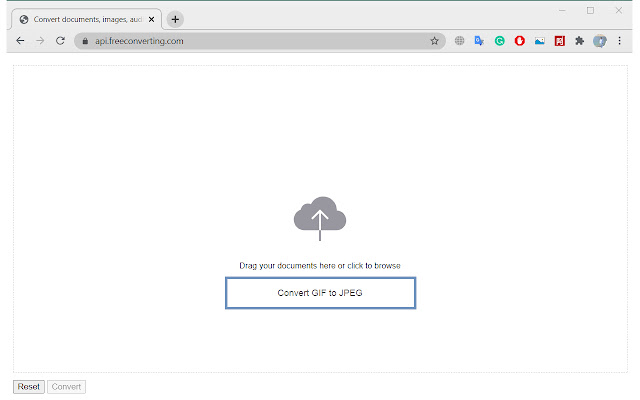Open the gray globe extension icon
The width and height of the screenshot is (640, 400).
tap(460, 41)
